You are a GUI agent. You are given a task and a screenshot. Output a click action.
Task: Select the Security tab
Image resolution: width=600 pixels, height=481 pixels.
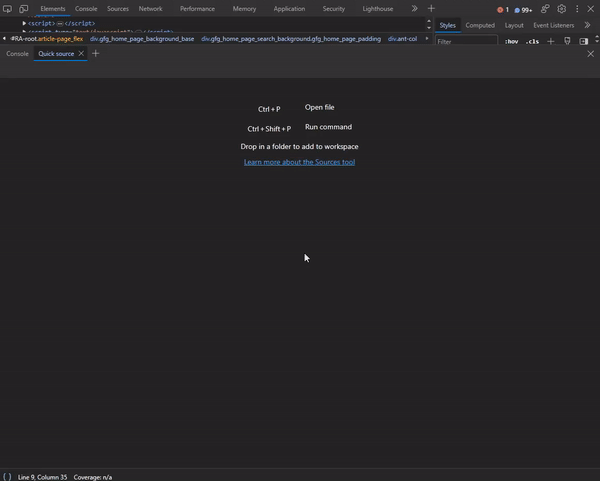[334, 8]
